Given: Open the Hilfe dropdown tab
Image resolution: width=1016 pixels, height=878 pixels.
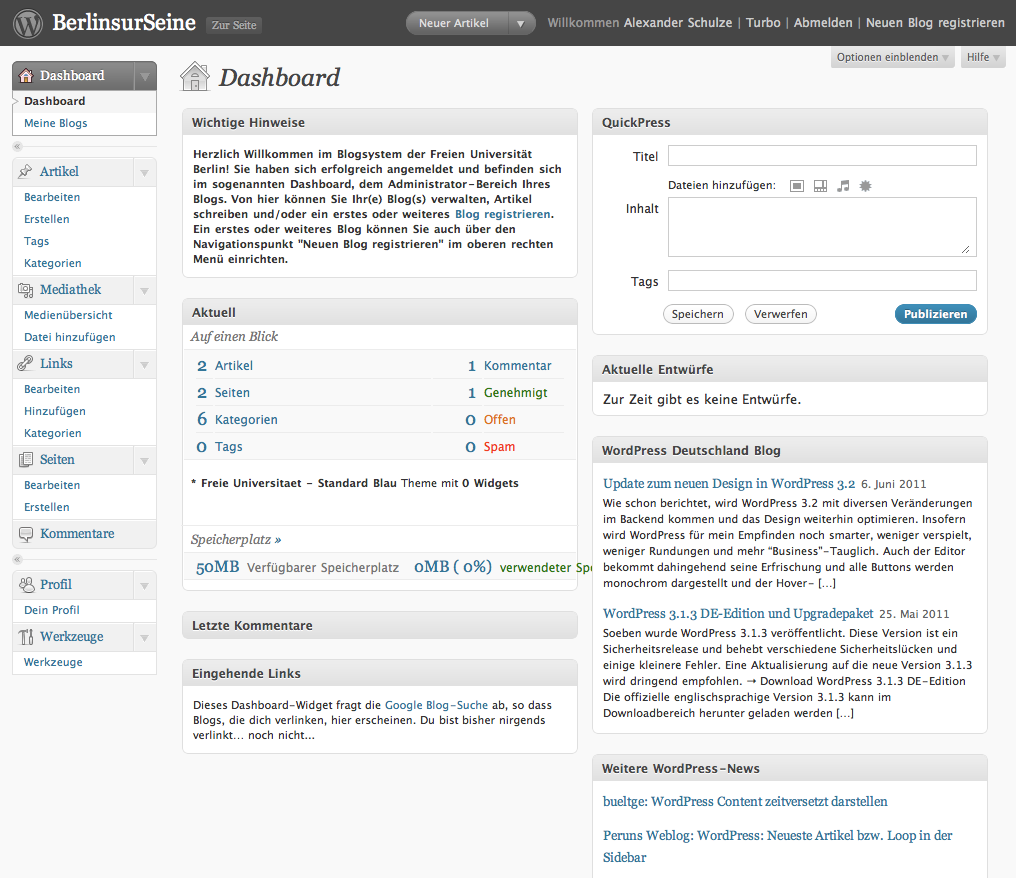Looking at the screenshot, I should (x=982, y=58).
